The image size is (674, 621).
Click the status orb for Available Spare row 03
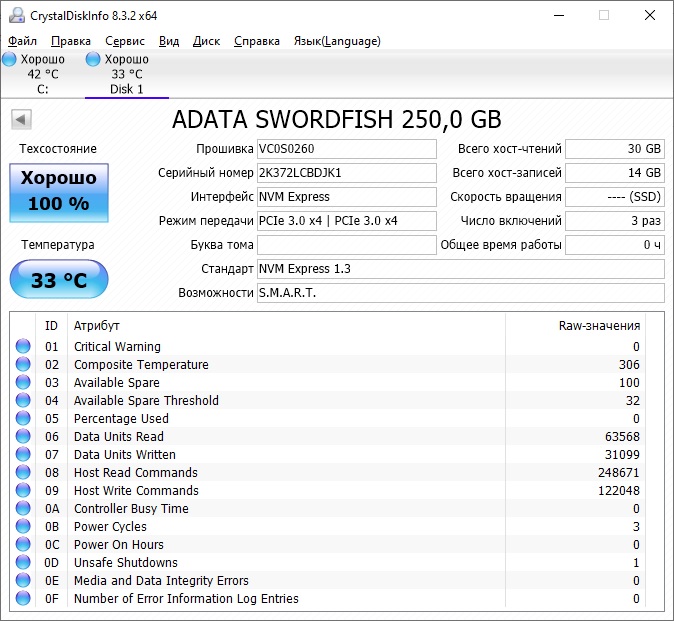[x=23, y=382]
